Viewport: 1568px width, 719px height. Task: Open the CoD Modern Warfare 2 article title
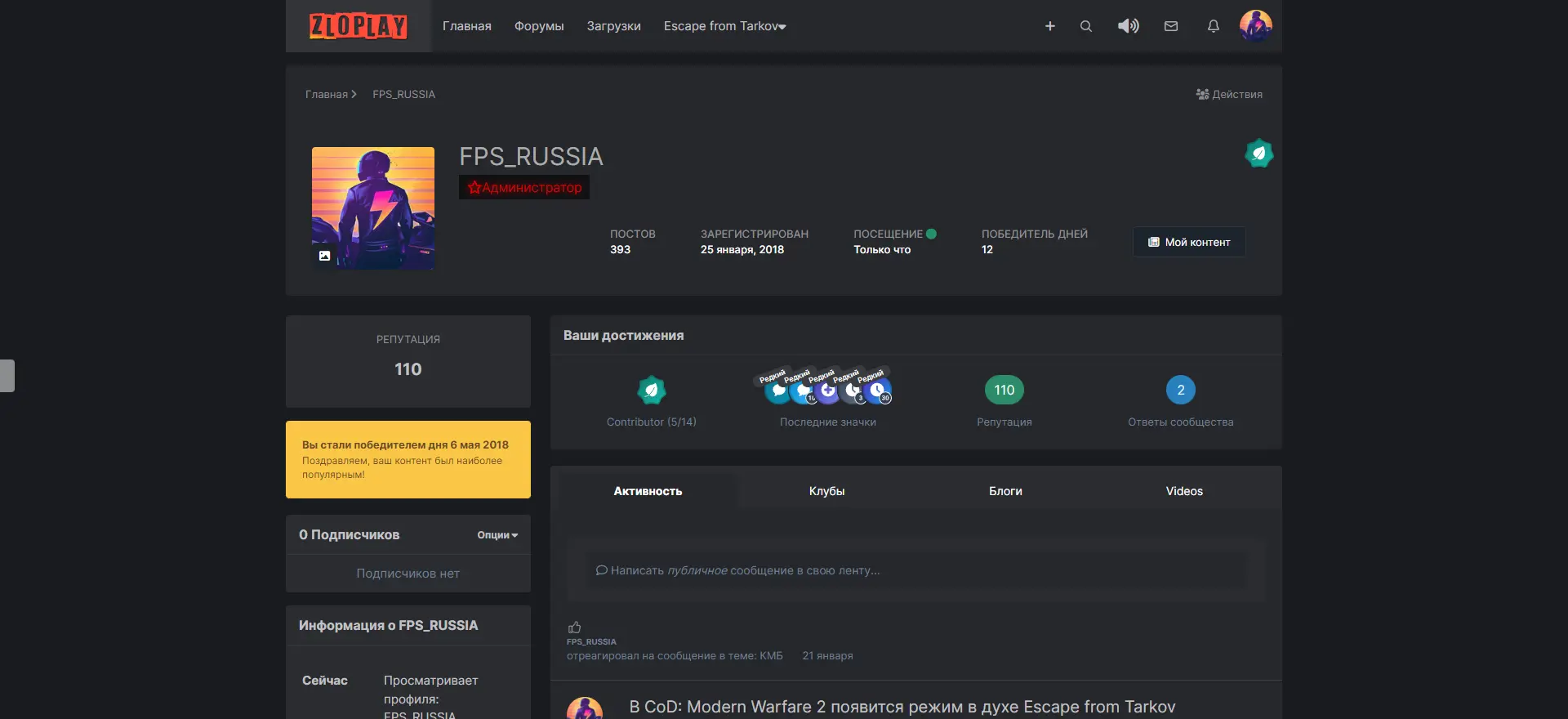(x=902, y=707)
